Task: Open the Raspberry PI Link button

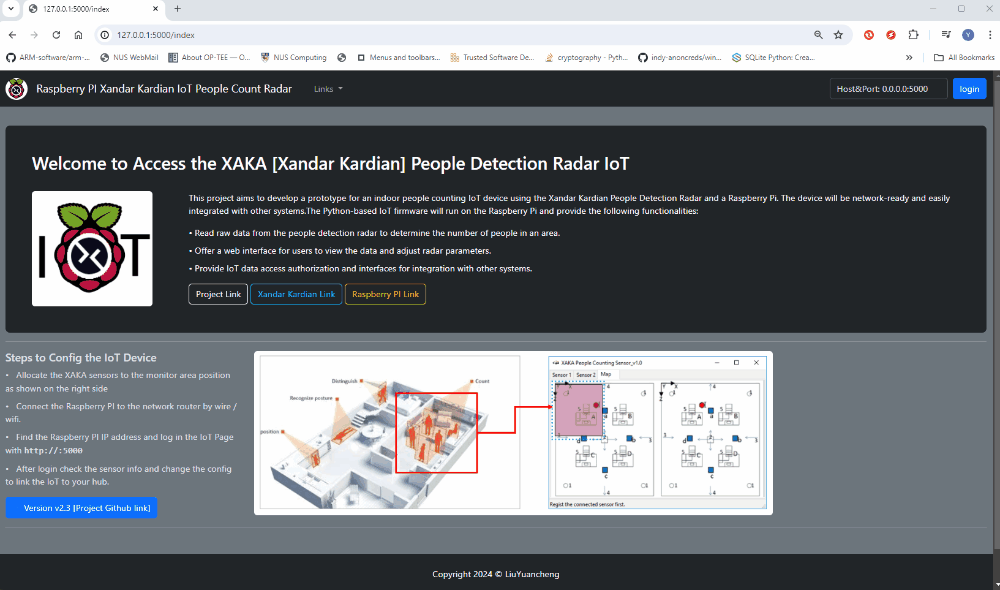Action: point(385,294)
